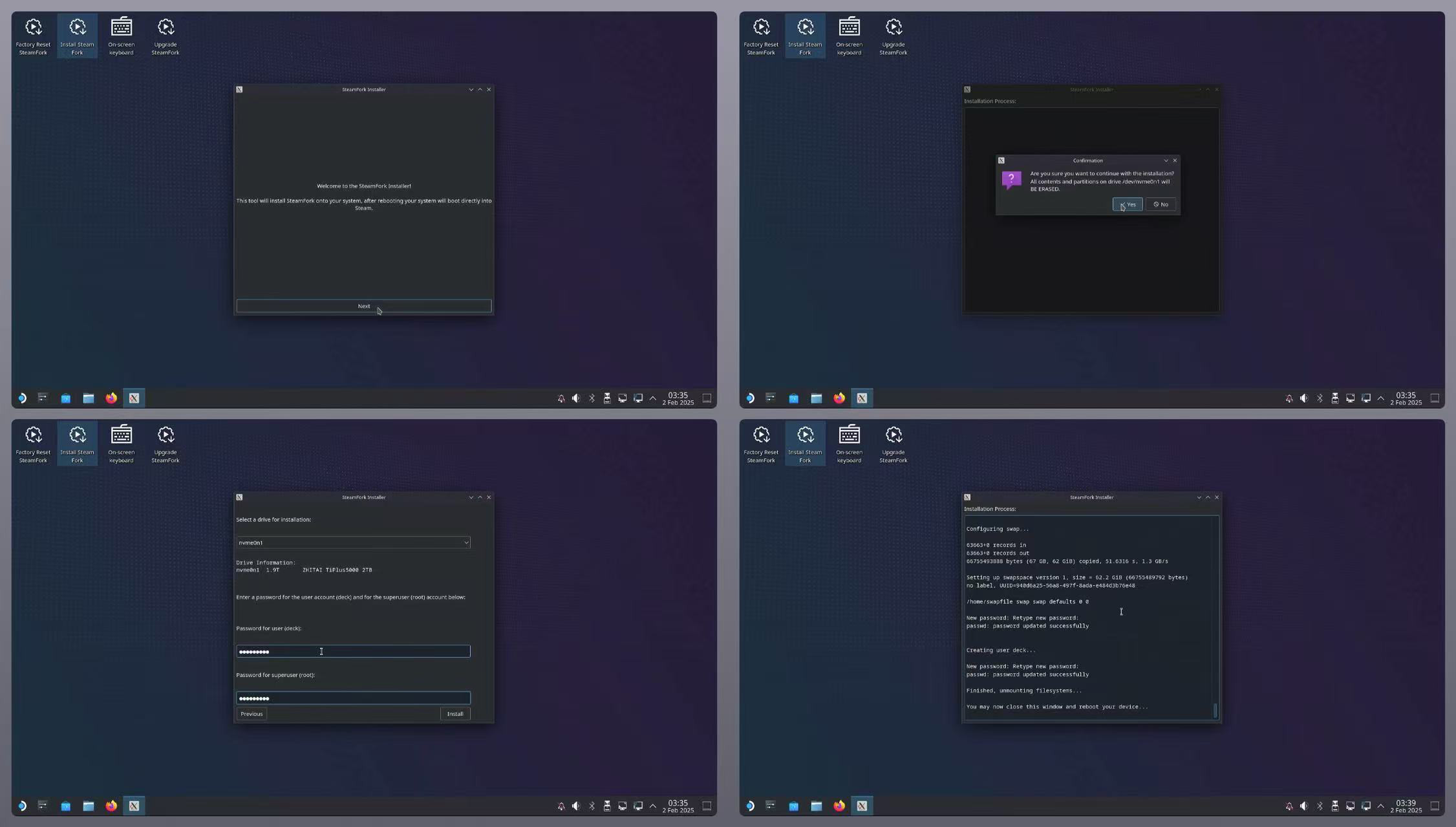Launch Firefox from the drive selection desktop taskbar
Screen dimensions: 1456x827
pos(111,806)
